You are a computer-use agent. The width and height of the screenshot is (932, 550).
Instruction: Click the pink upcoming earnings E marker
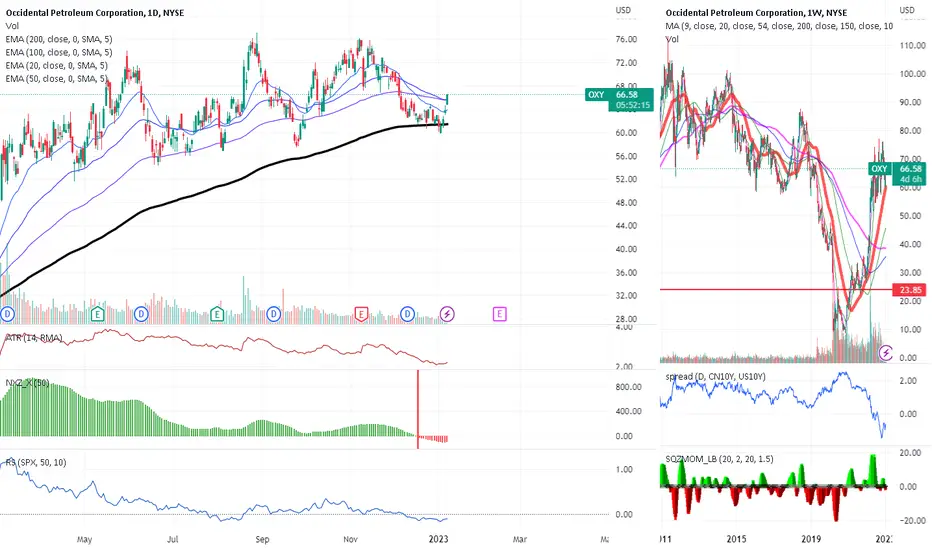499,313
